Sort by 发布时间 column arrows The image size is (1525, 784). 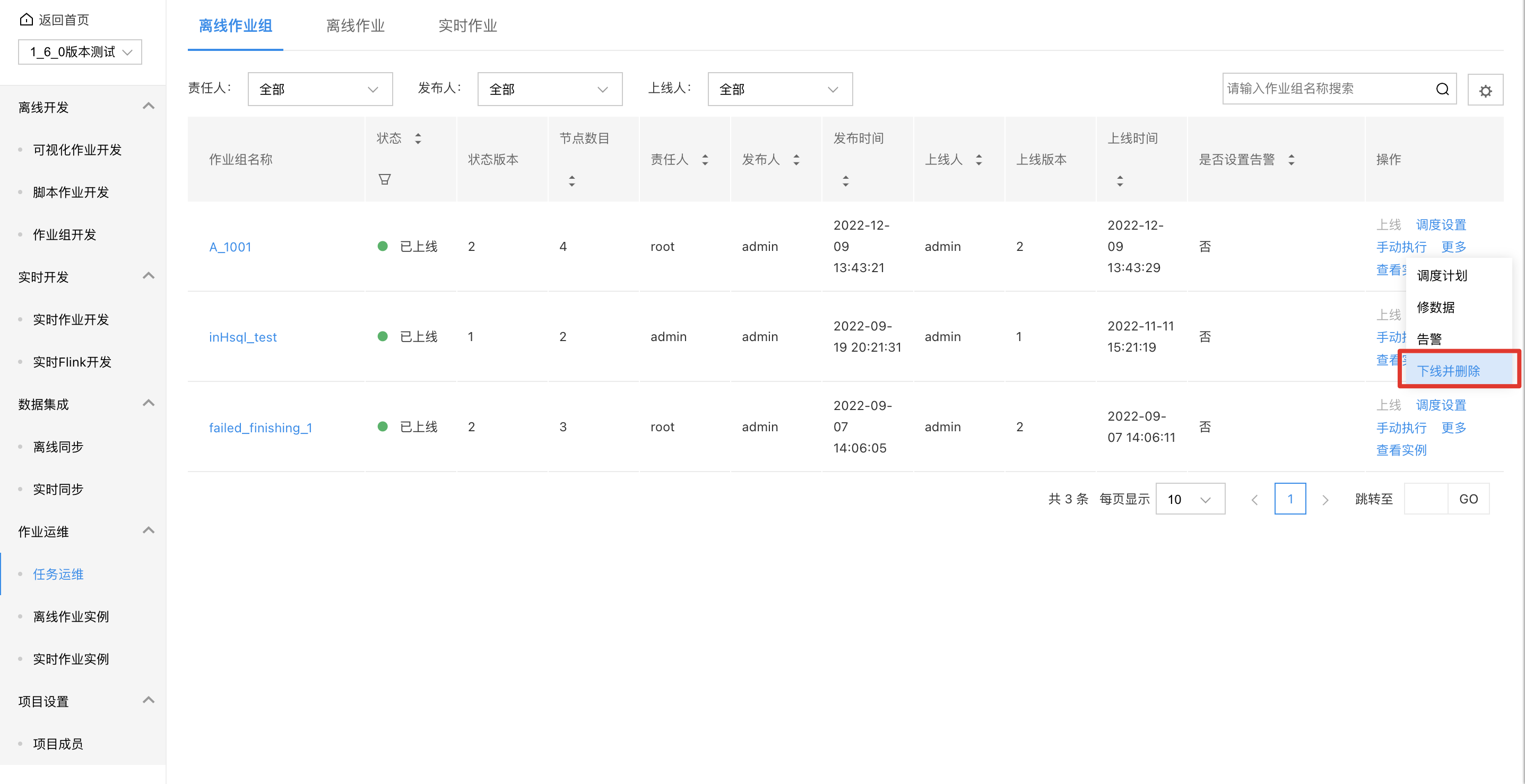(846, 181)
